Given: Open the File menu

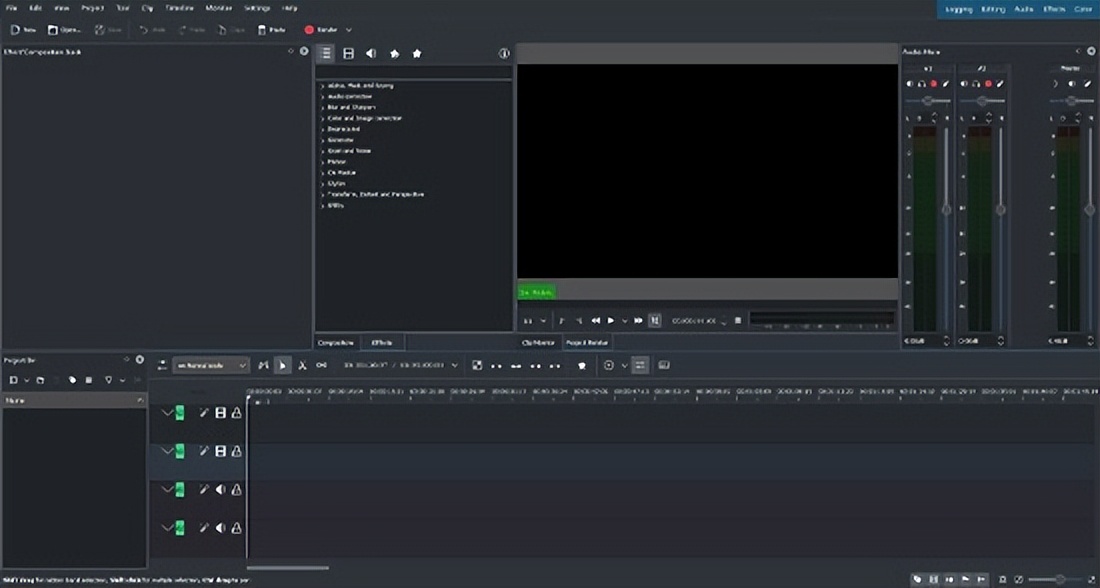Looking at the screenshot, I should (x=11, y=8).
